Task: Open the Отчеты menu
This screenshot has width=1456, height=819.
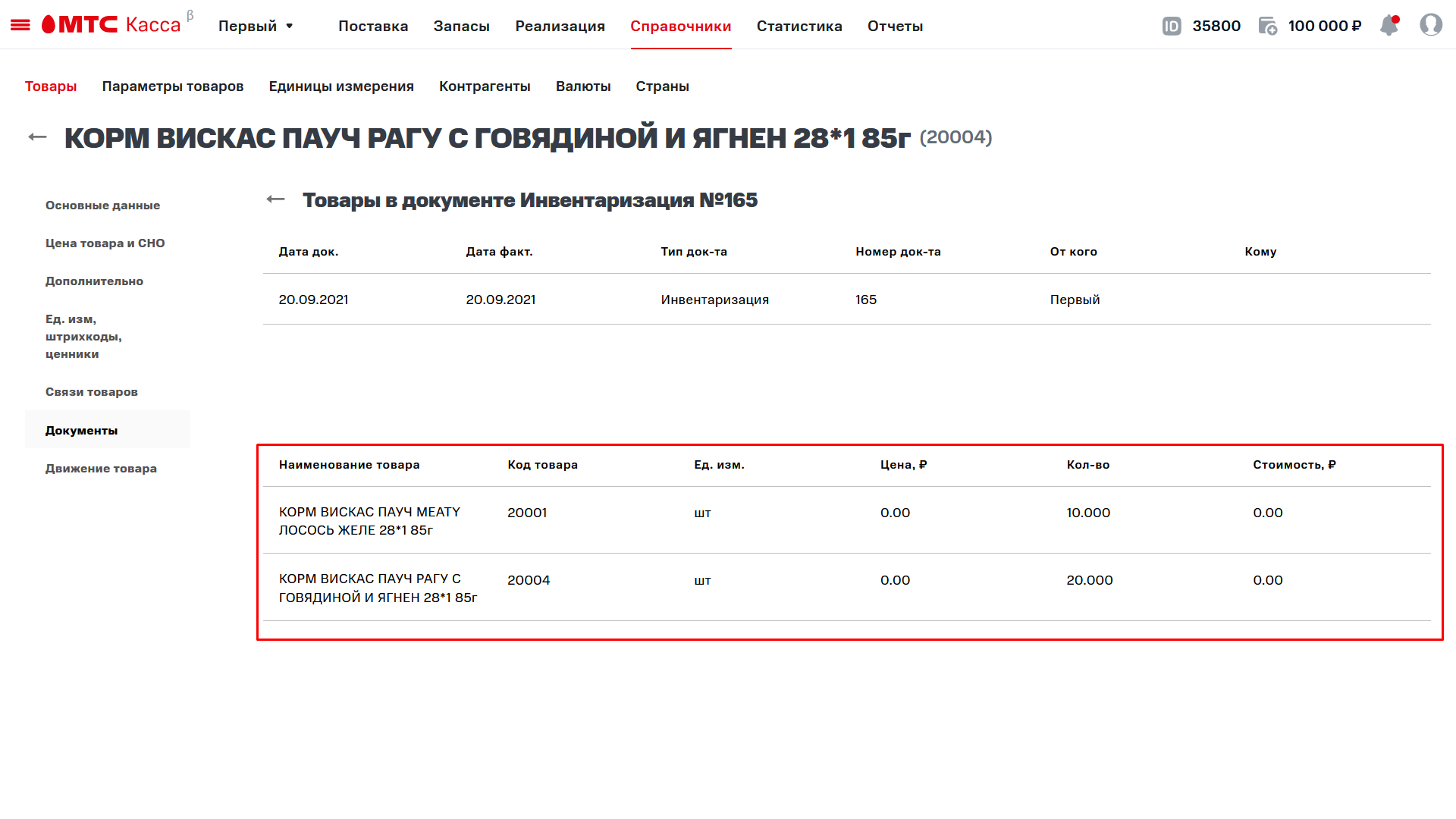Action: tap(896, 26)
